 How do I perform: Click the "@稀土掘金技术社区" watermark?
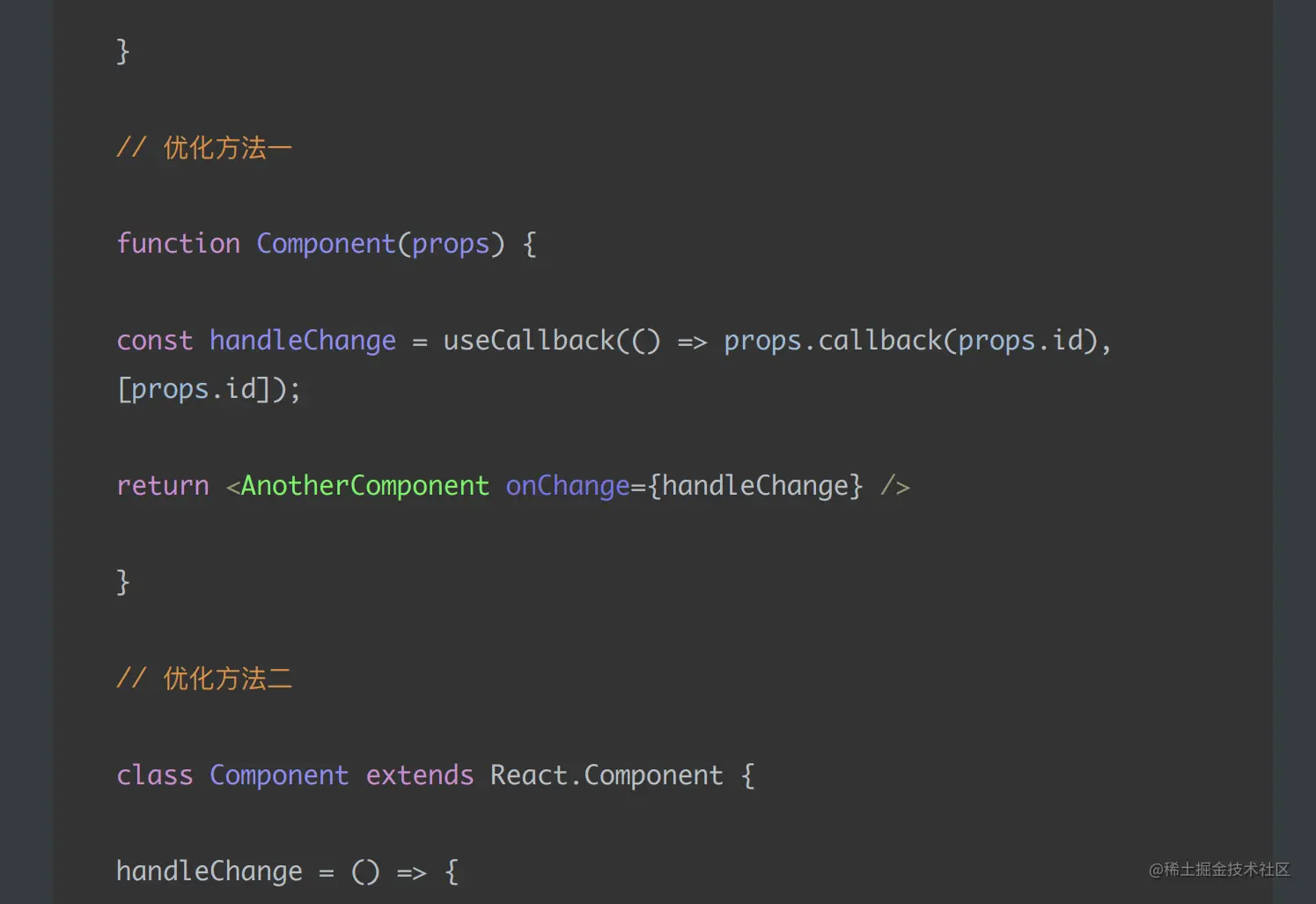click(1218, 870)
